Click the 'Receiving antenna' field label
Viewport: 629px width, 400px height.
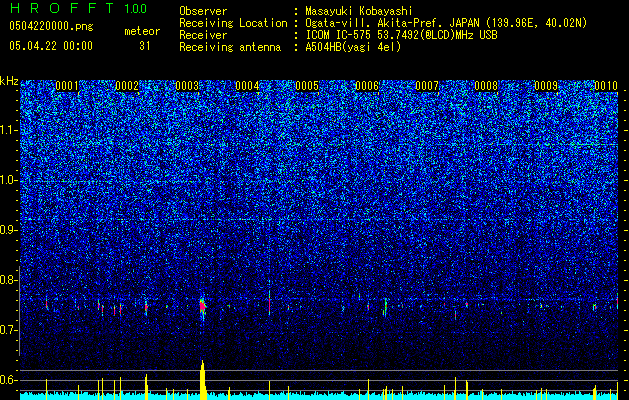coord(230,47)
